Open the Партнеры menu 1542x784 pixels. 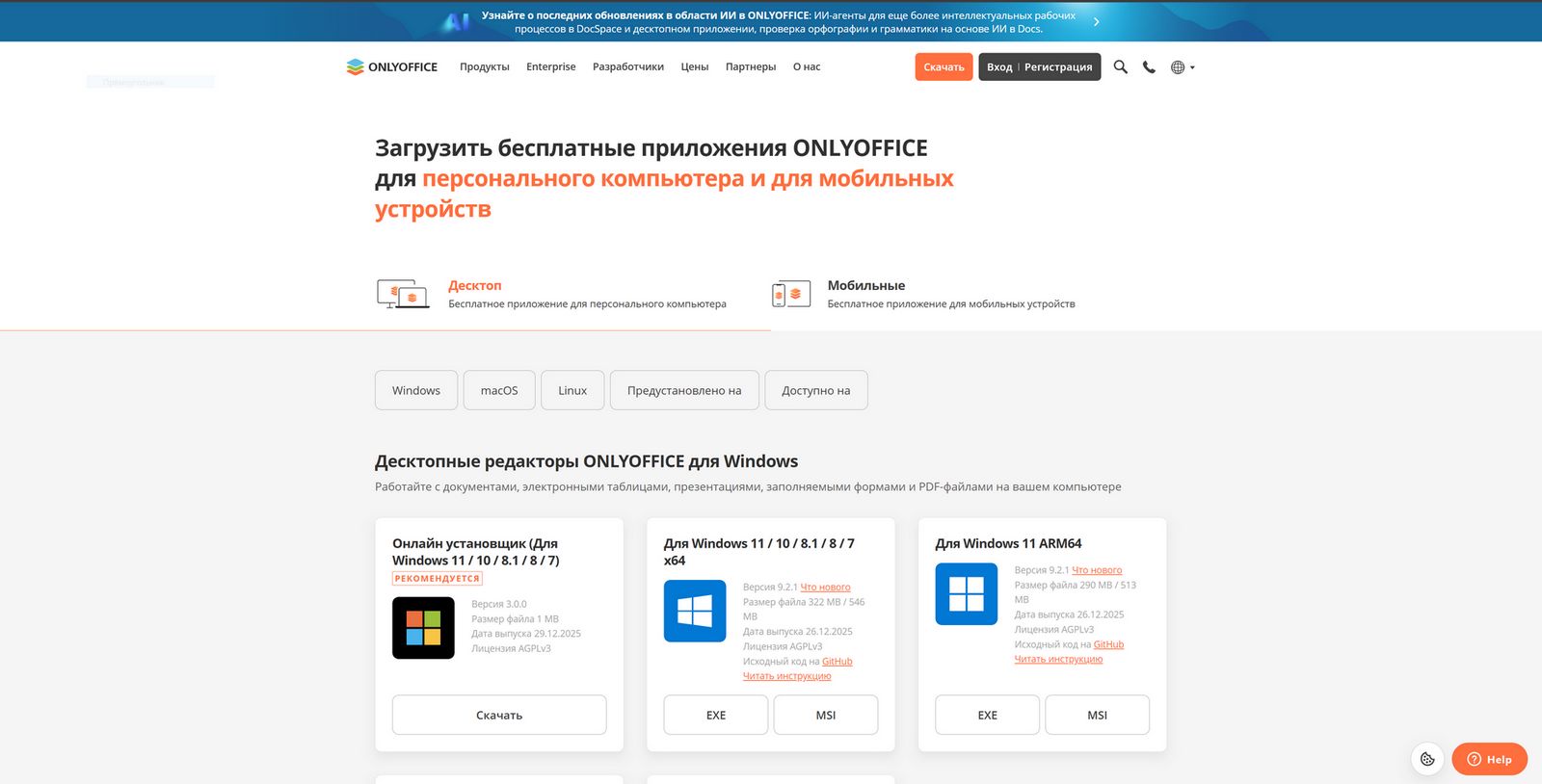pos(751,66)
